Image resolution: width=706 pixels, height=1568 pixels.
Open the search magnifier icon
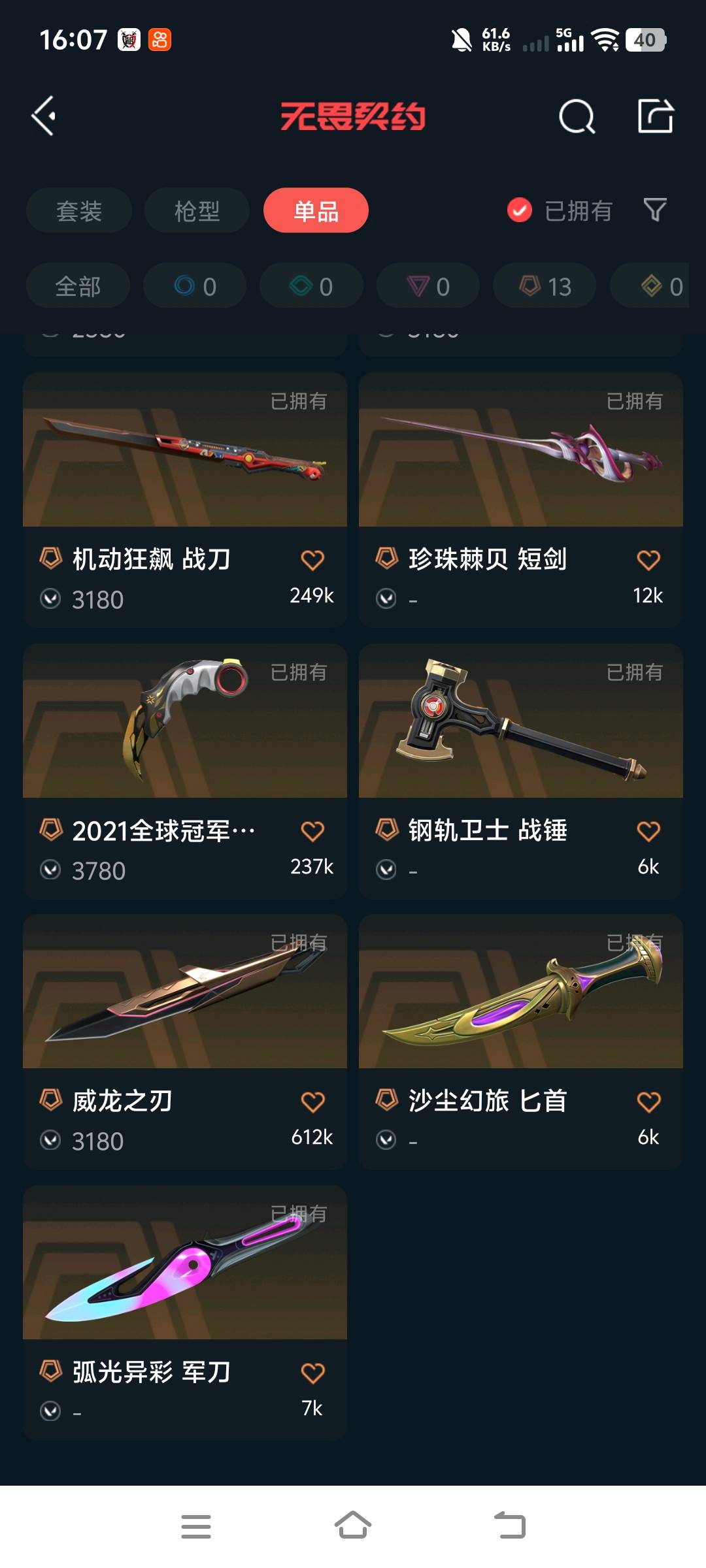coord(577,117)
